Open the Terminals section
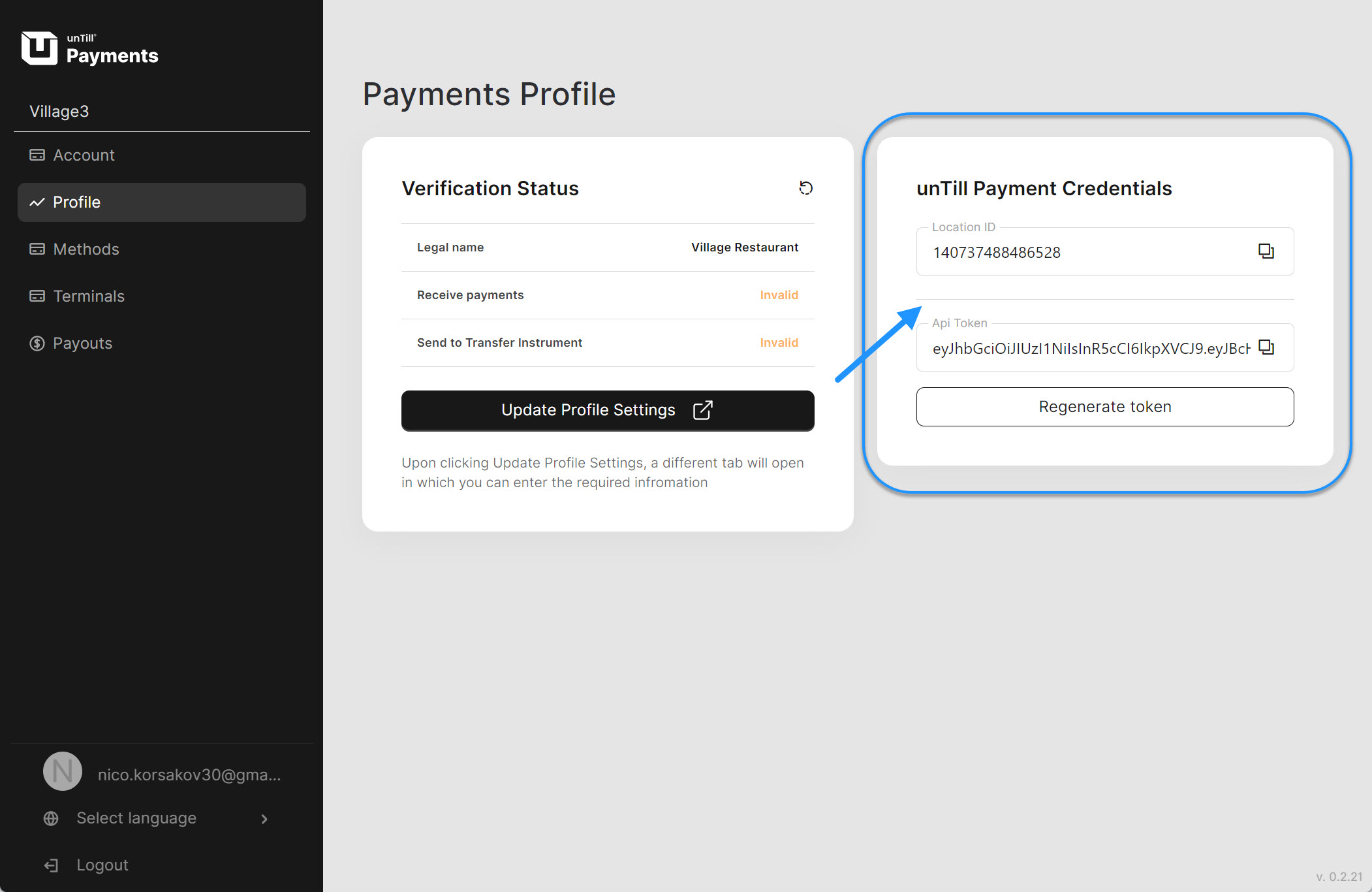1372x892 pixels. pyautogui.click(x=88, y=296)
